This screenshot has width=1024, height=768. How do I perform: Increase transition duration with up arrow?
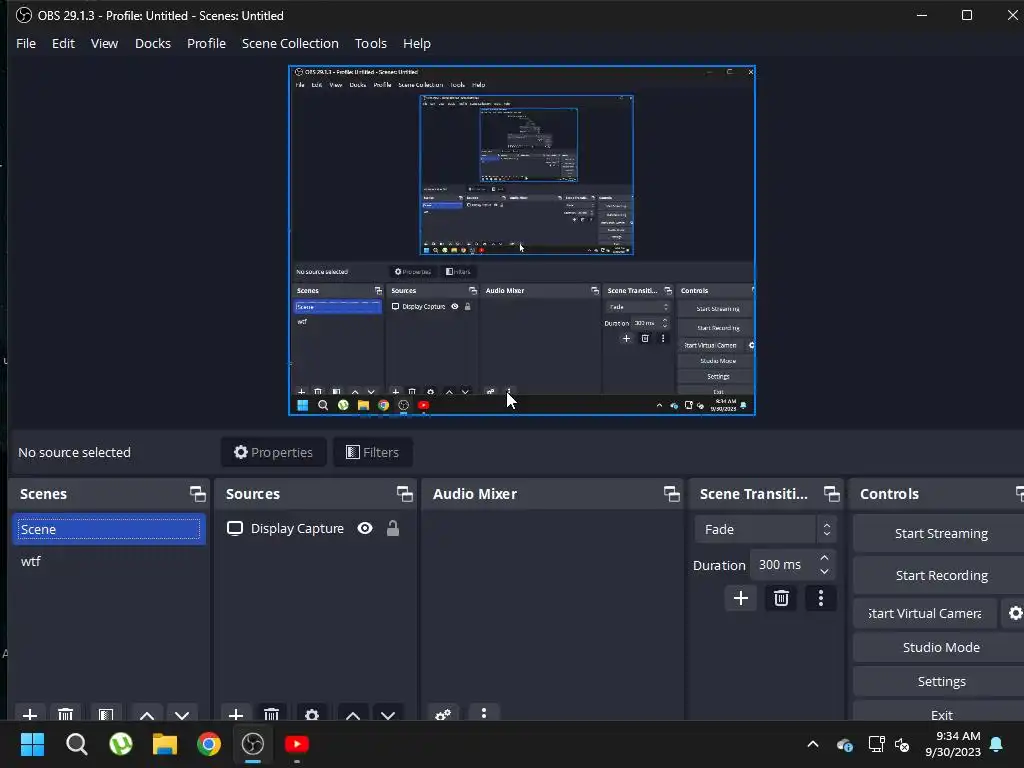tap(824, 558)
